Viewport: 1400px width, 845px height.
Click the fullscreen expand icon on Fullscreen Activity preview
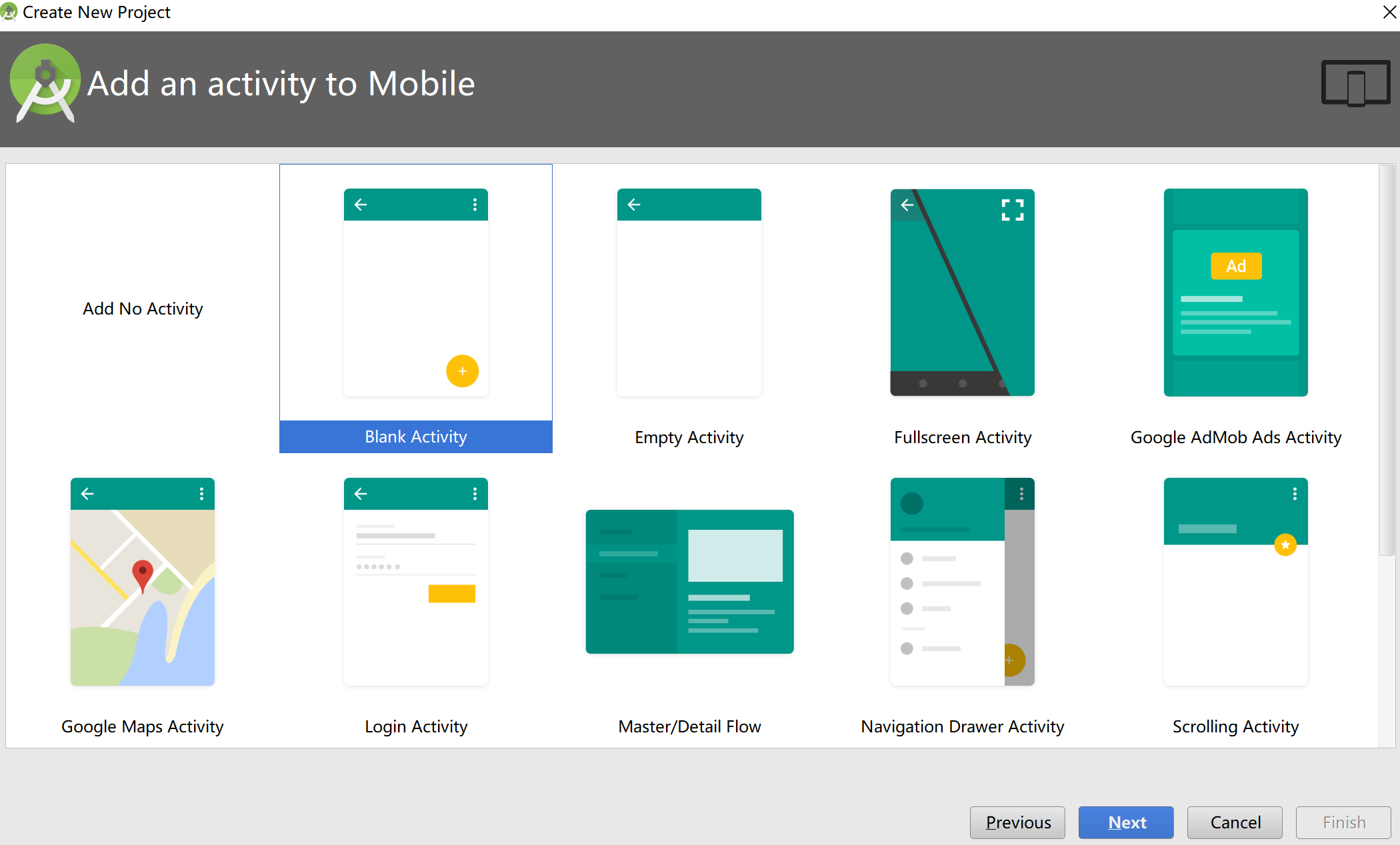pyautogui.click(x=1013, y=209)
